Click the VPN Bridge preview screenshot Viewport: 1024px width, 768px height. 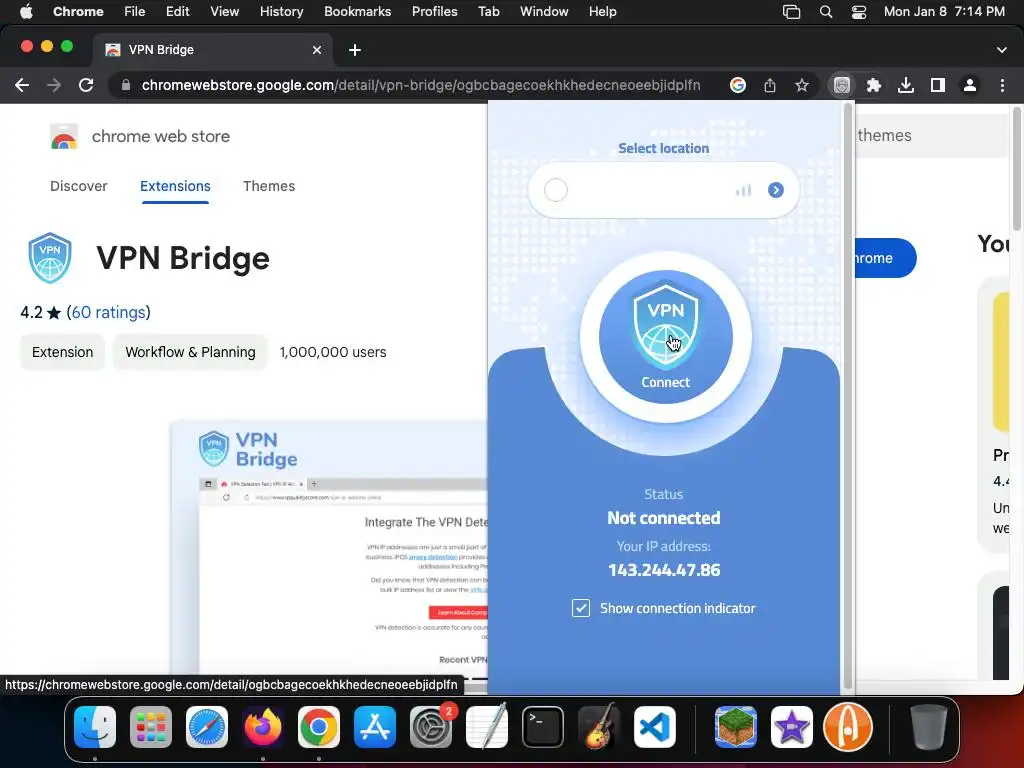coord(329,549)
